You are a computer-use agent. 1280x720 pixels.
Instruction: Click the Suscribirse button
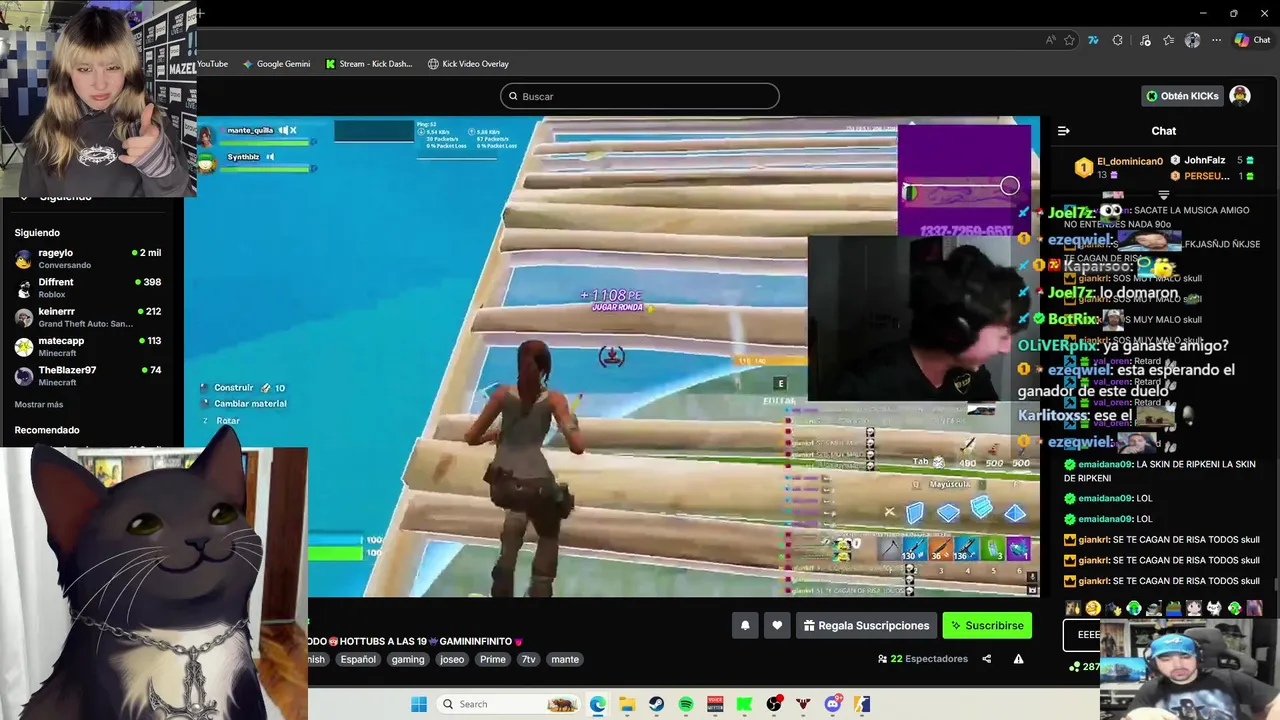pos(987,626)
